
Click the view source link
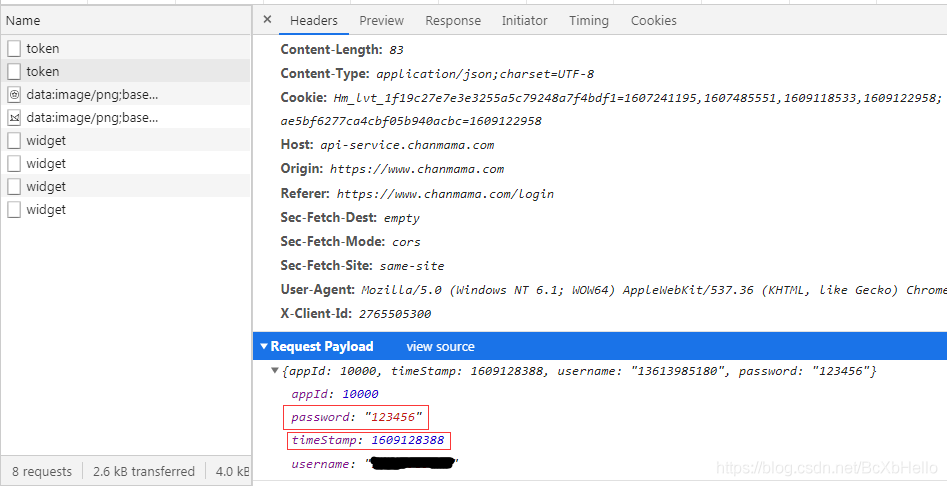[x=440, y=347]
